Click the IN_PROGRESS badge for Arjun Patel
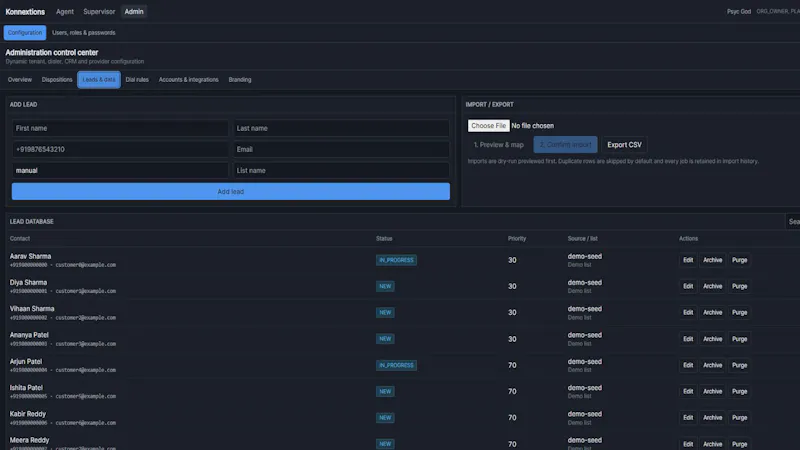The image size is (800, 450). [396, 365]
